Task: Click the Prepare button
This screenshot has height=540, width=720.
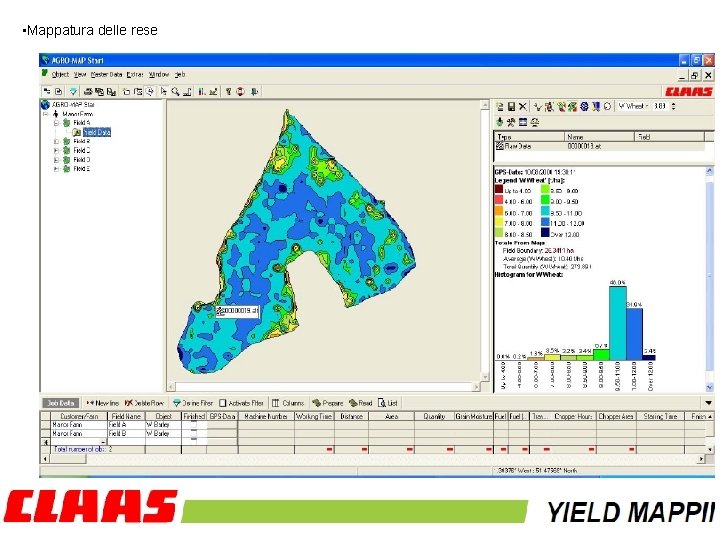Action: tap(328, 403)
